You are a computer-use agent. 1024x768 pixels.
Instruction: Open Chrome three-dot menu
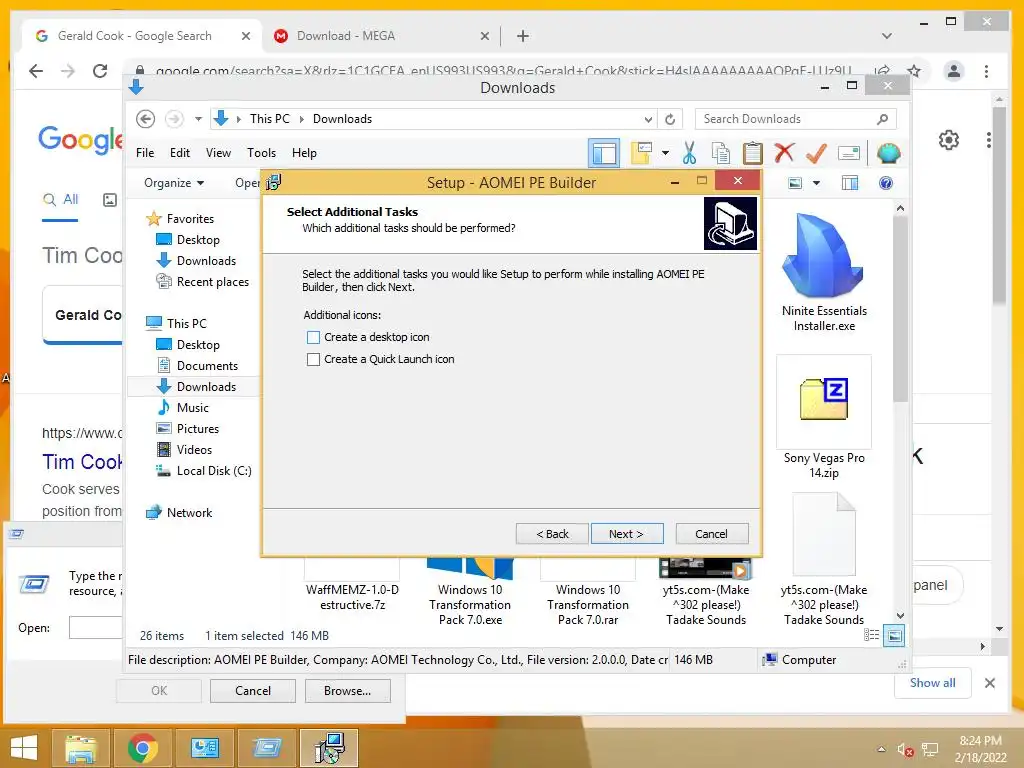coord(986,71)
